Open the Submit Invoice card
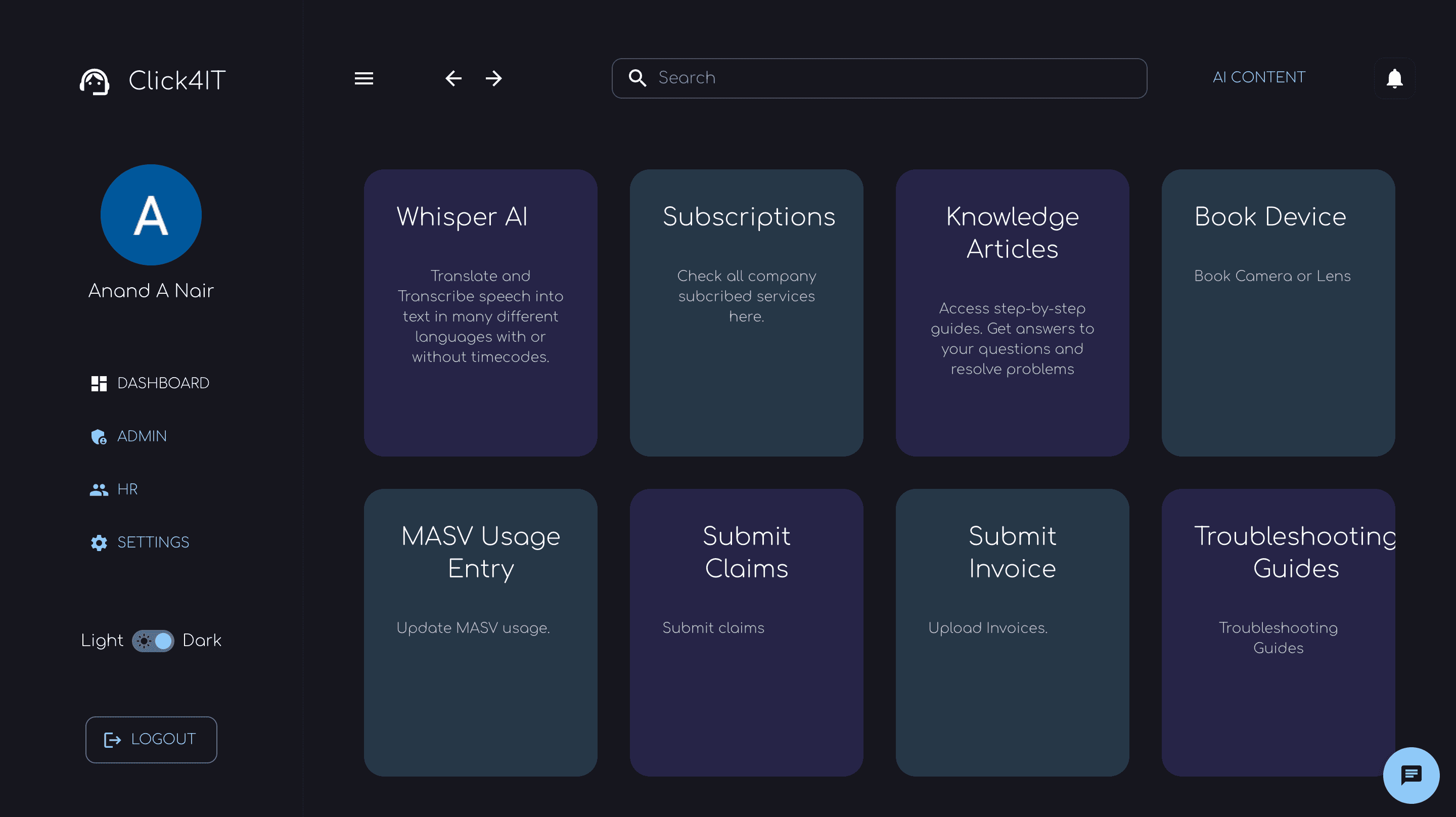 click(x=1012, y=632)
